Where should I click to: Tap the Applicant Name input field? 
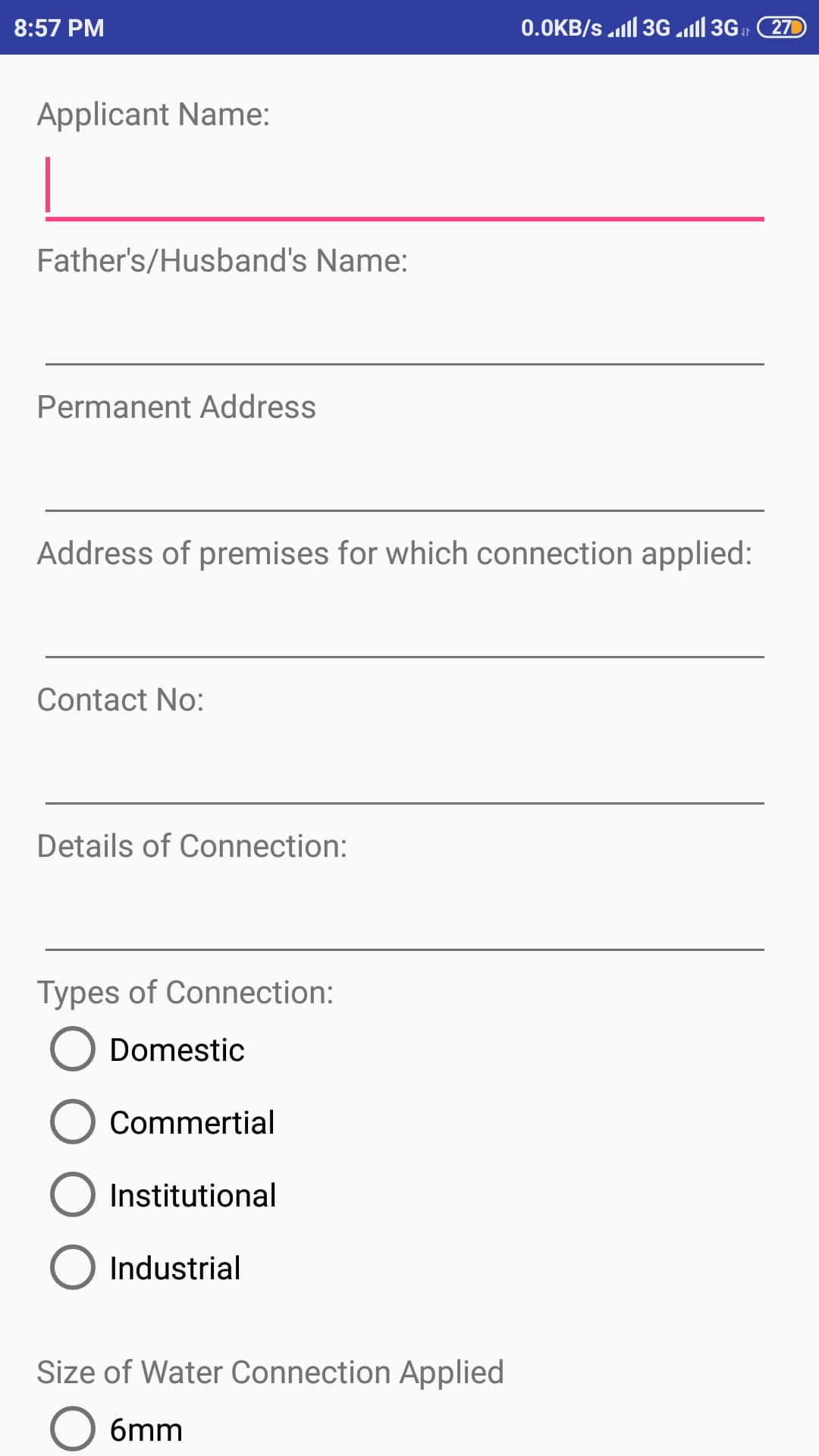pyautogui.click(x=404, y=187)
